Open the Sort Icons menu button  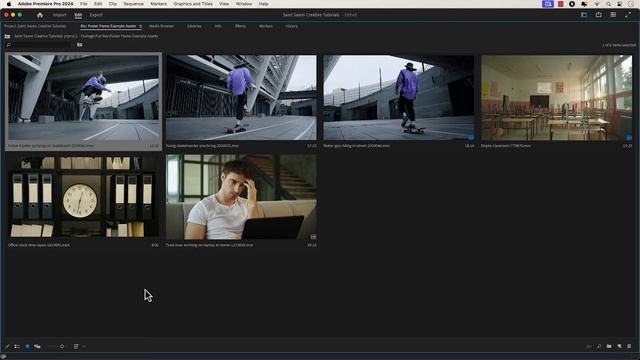coord(76,346)
